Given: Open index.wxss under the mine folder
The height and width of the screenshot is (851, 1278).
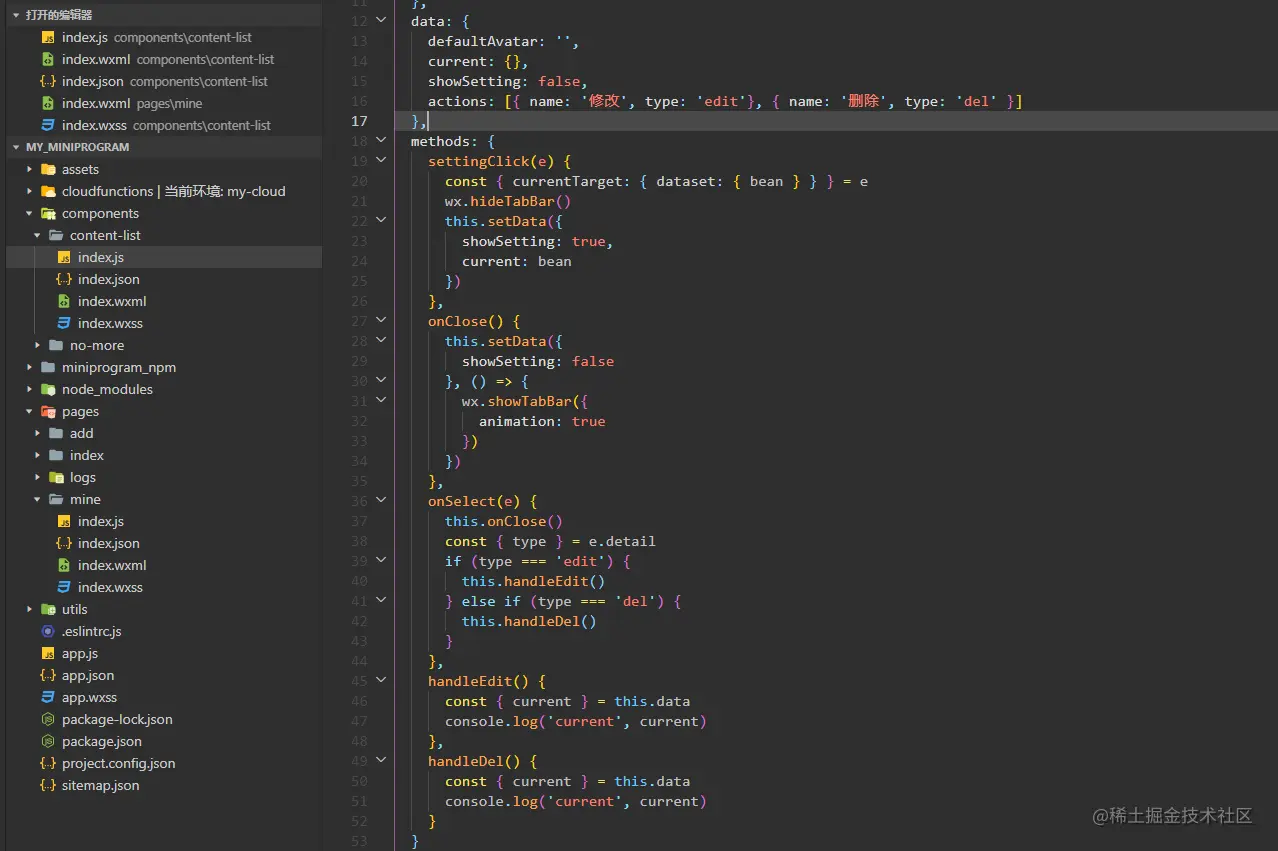Looking at the screenshot, I should [x=164, y=587].
